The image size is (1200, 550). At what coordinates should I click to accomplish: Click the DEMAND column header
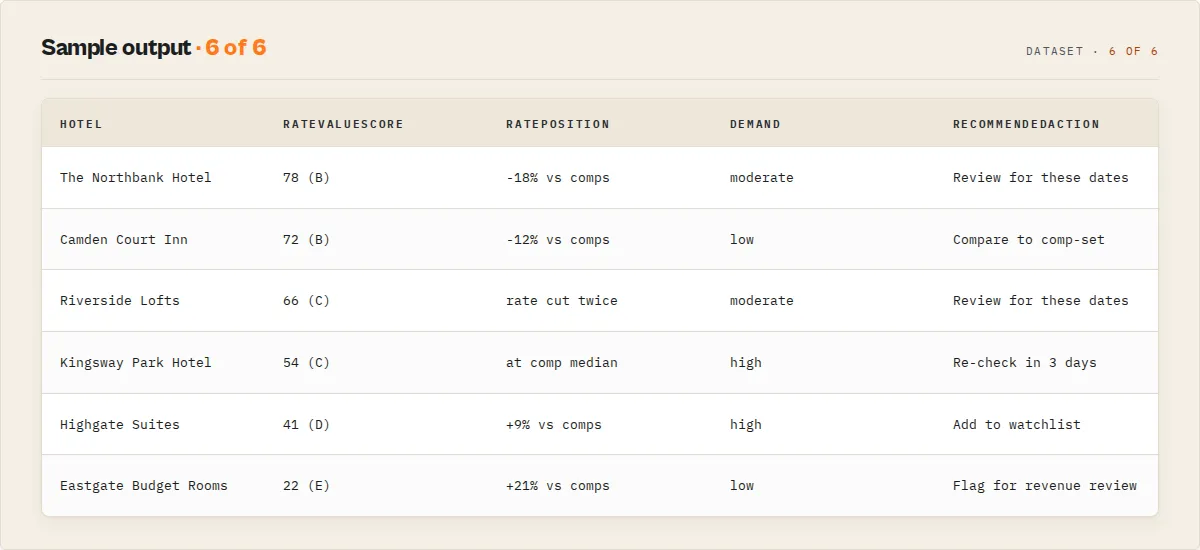pyautogui.click(x=755, y=124)
